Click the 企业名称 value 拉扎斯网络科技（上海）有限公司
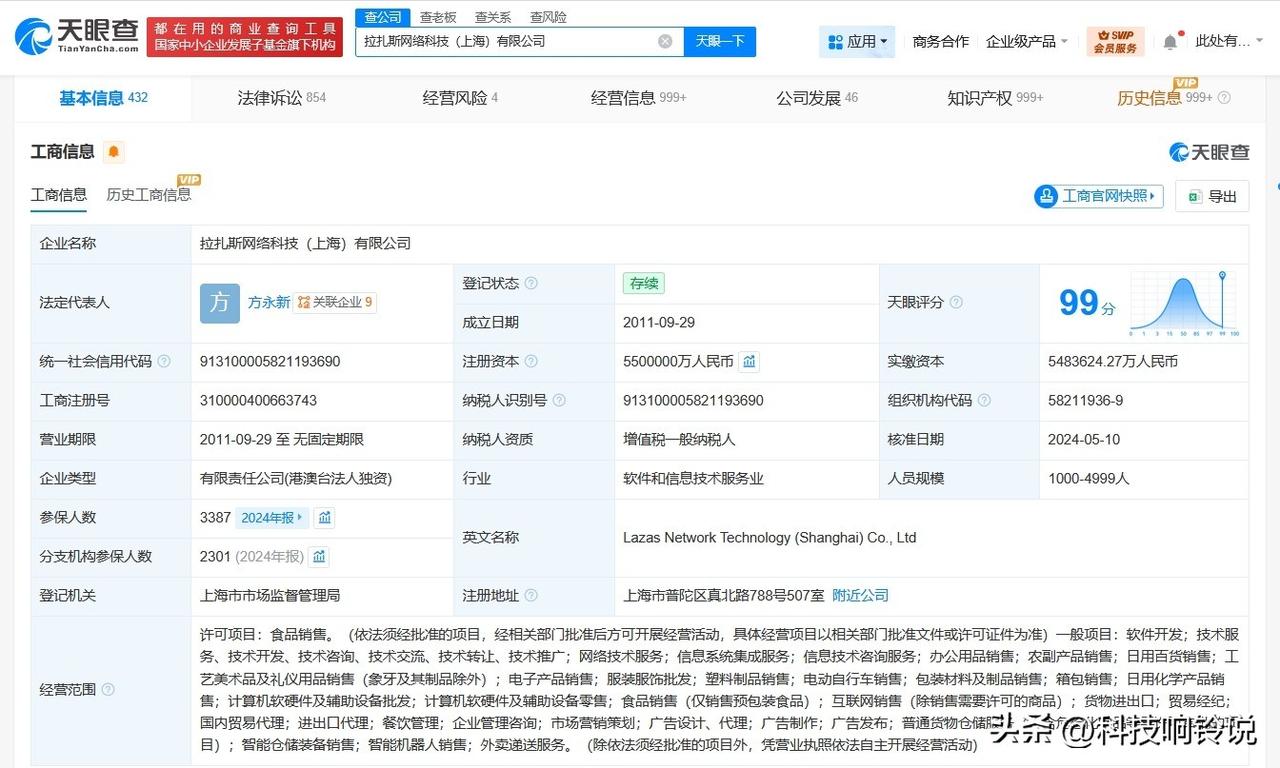 coord(305,243)
